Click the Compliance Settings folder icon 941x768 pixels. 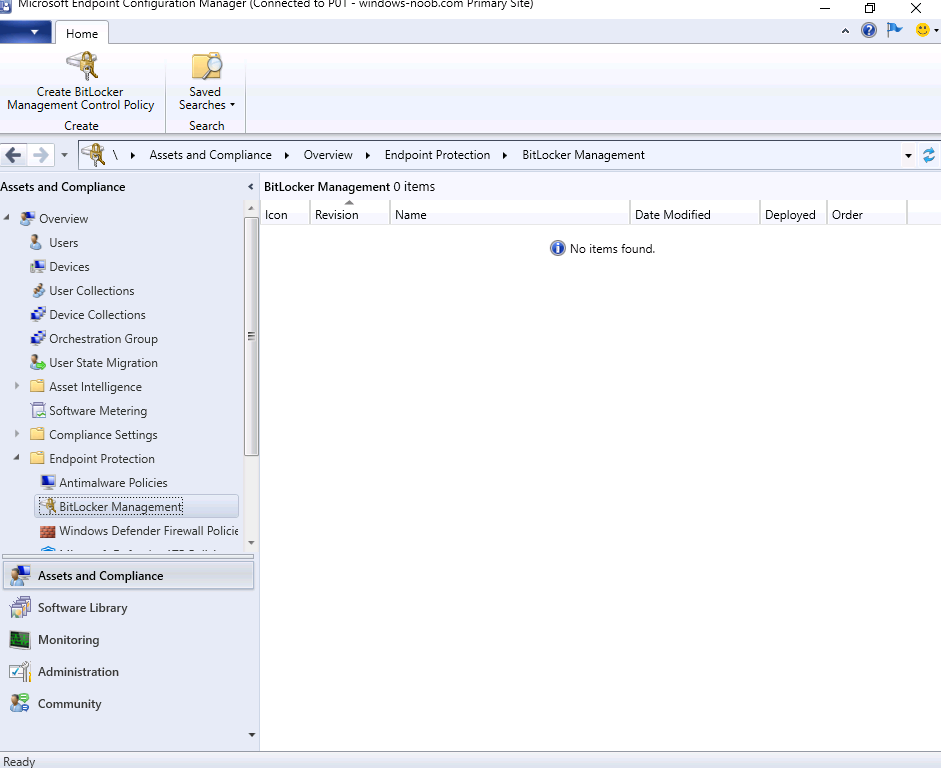[x=37, y=434]
